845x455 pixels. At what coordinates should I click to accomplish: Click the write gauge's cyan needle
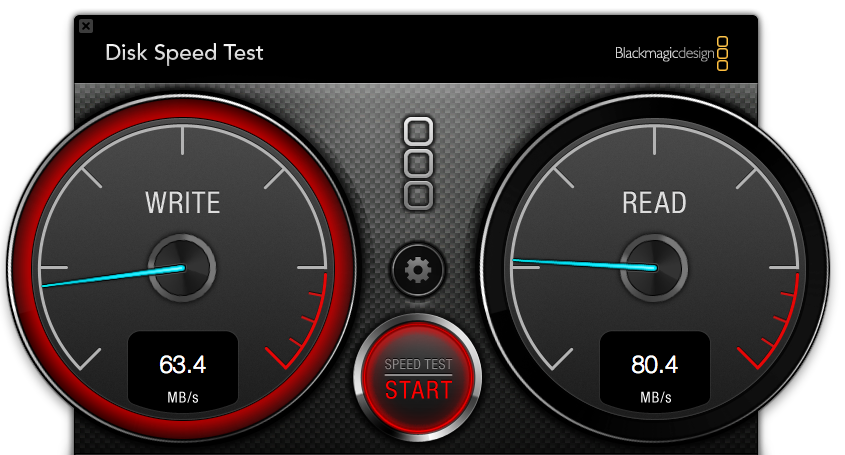(x=113, y=276)
